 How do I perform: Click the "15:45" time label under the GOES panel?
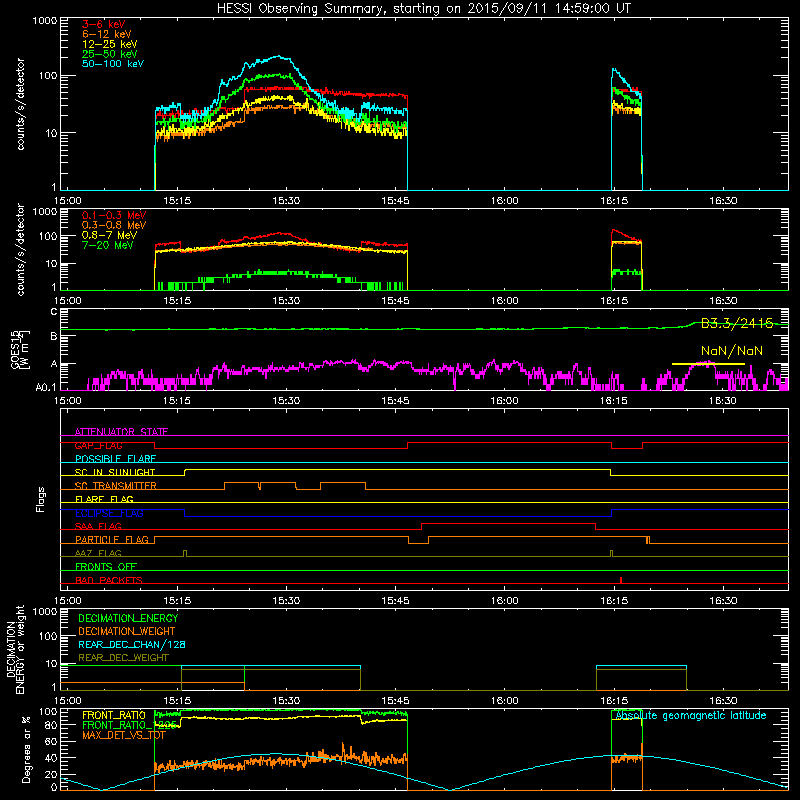[x=395, y=401]
